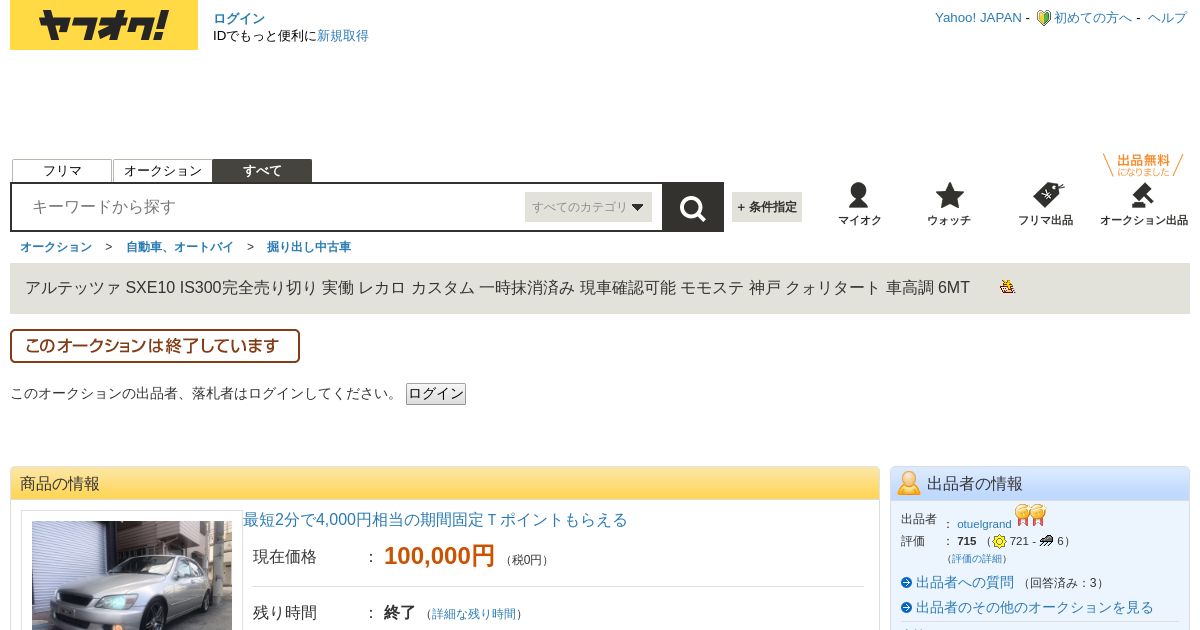The image size is (1200, 630).
Task: Switch to the オークション tab
Action: pyautogui.click(x=163, y=171)
